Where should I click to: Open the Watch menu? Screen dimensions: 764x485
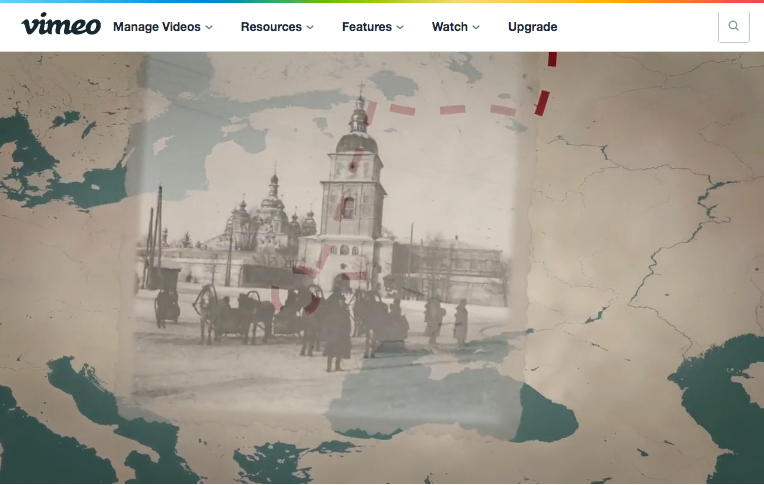(x=449, y=27)
